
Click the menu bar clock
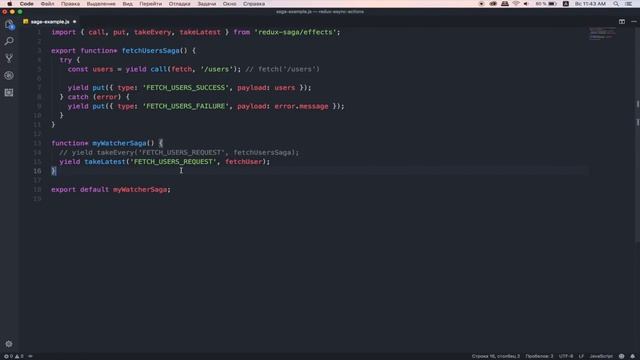pyautogui.click(x=590, y=4)
